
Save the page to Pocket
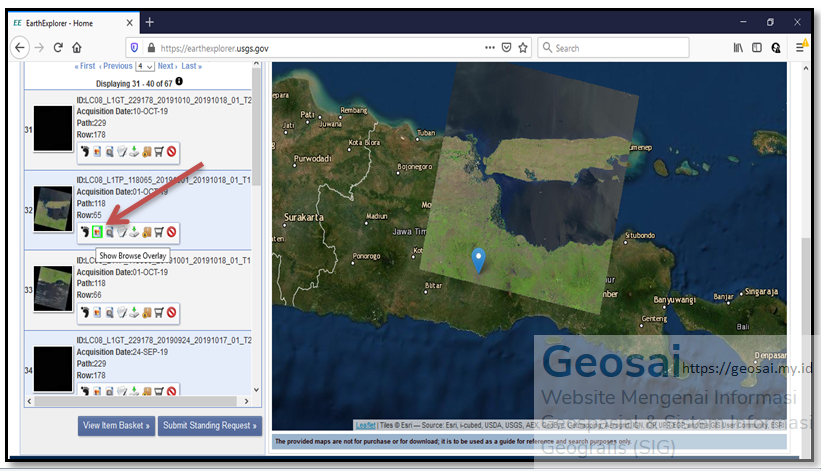click(506, 48)
